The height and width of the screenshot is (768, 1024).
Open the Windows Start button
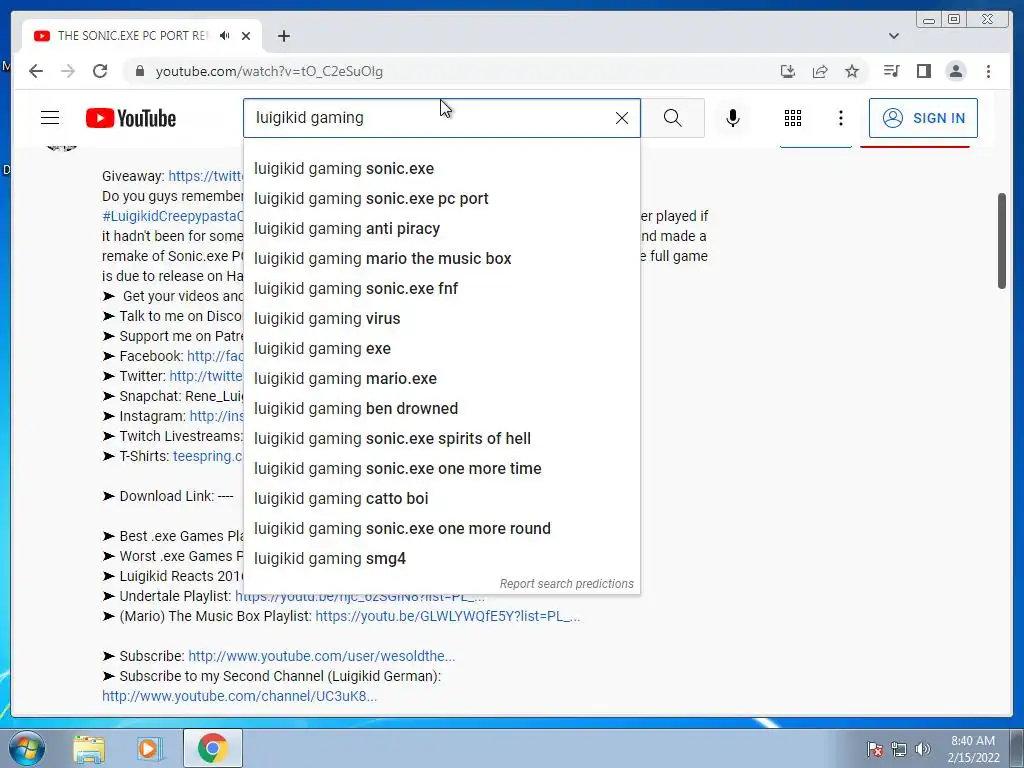pyautogui.click(x=25, y=748)
